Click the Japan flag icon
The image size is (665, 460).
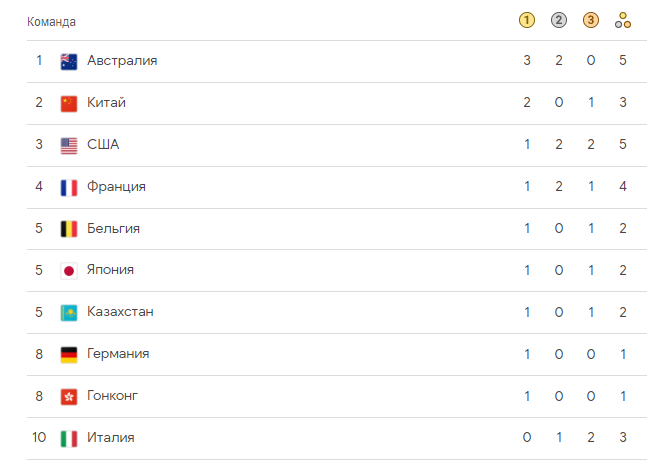click(x=69, y=270)
